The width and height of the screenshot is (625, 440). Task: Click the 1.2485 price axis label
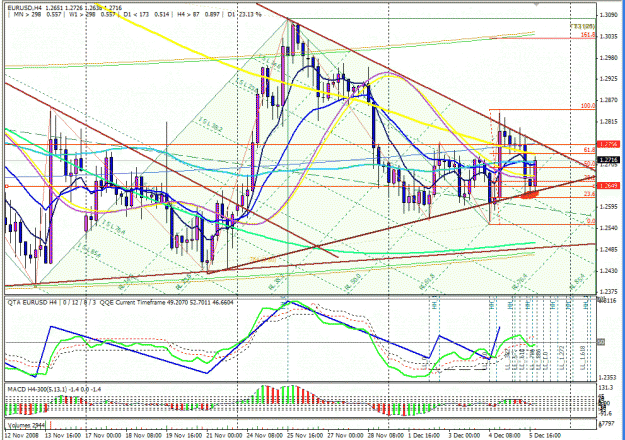click(x=608, y=249)
